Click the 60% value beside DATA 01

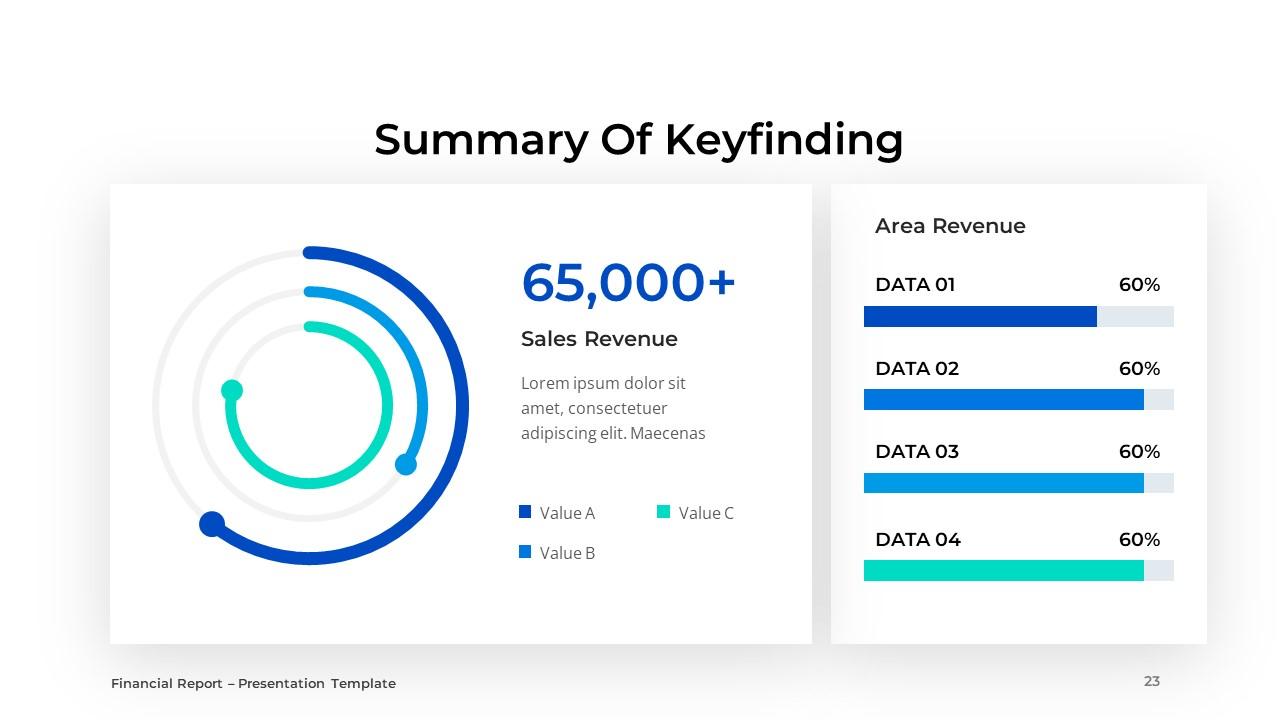click(x=1139, y=285)
